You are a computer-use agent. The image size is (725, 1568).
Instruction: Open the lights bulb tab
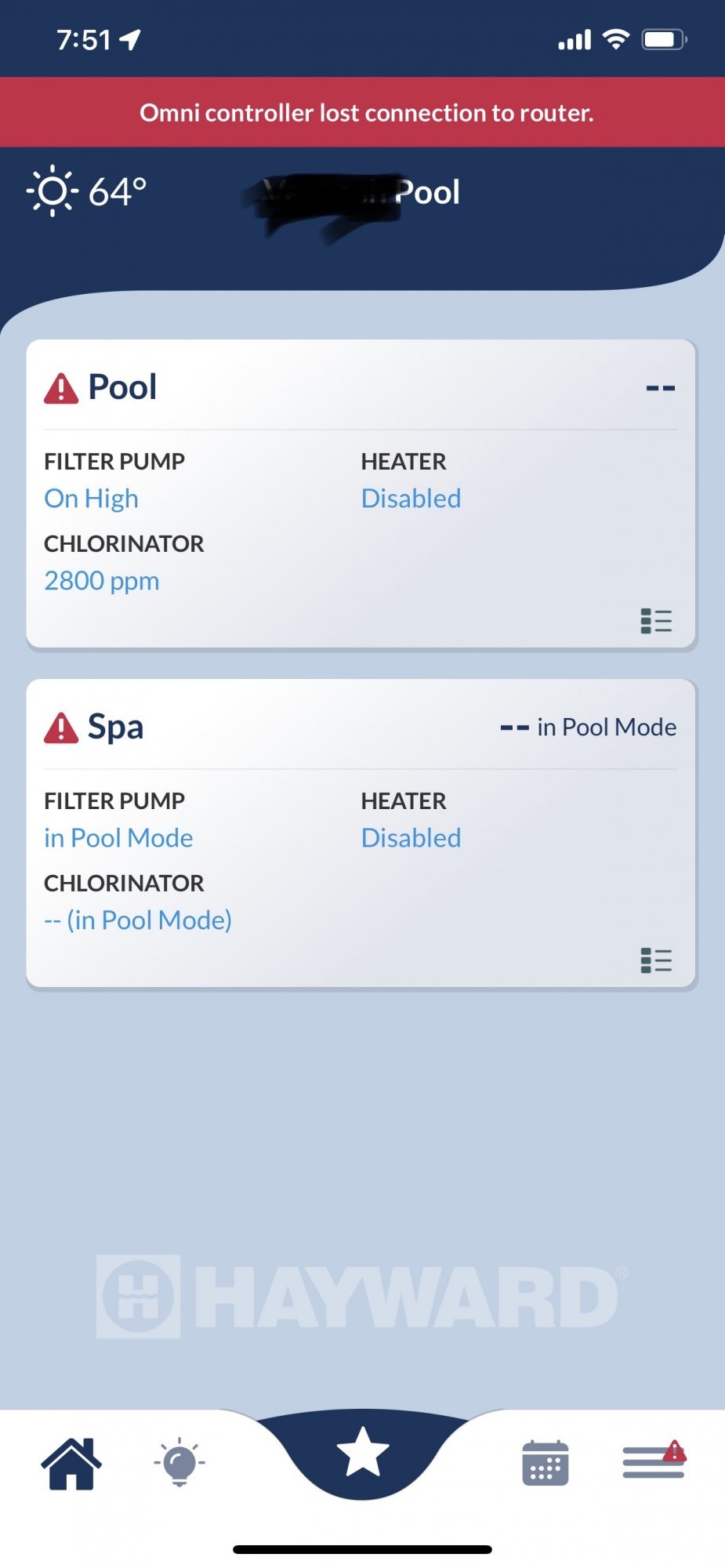(179, 1462)
